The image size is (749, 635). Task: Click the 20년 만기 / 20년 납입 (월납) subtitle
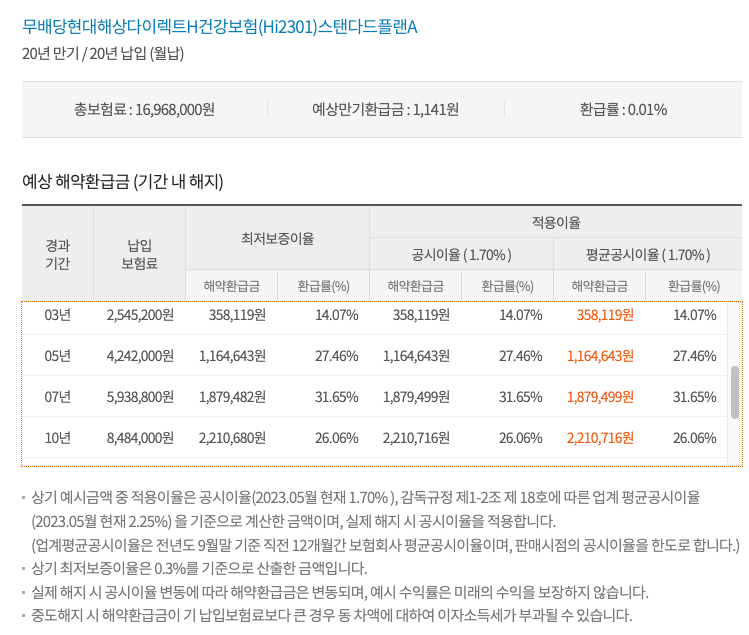(x=103, y=54)
